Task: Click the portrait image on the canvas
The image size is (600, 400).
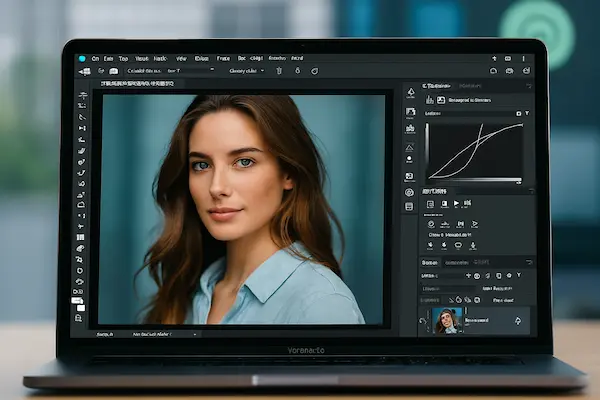Action: pyautogui.click(x=242, y=209)
